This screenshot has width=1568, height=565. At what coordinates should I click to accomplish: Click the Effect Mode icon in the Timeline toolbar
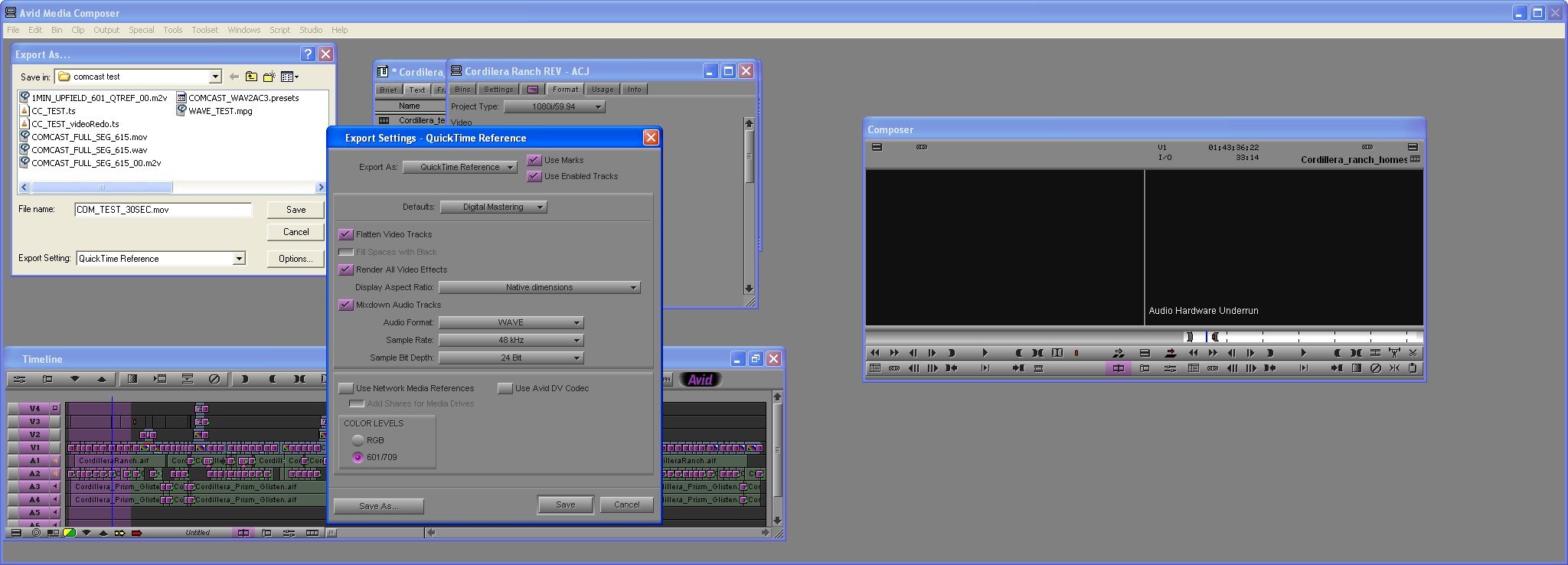pyautogui.click(x=19, y=379)
